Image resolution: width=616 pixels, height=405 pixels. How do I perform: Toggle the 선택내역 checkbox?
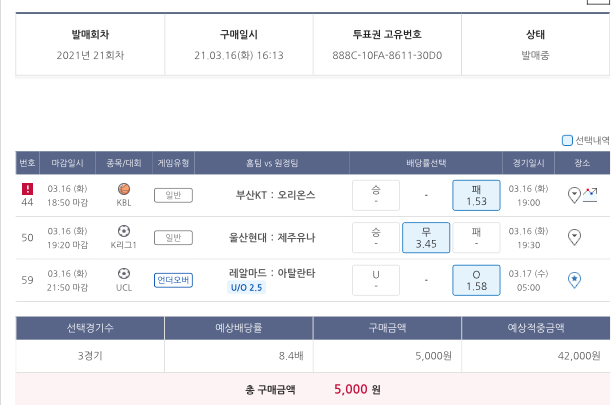[567, 141]
